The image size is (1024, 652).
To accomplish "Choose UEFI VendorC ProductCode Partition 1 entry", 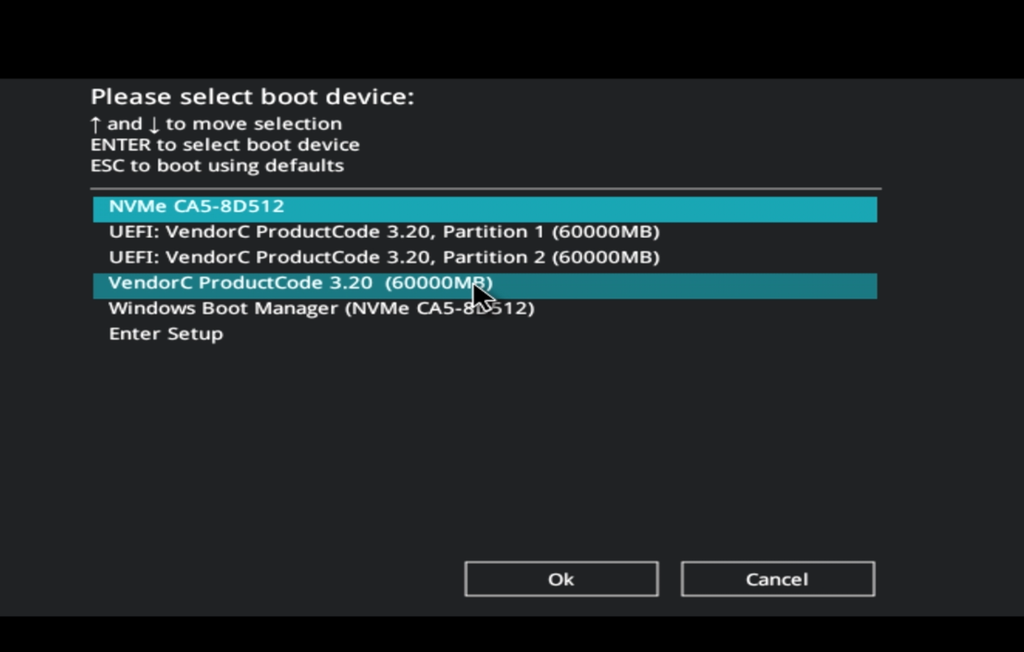I will tap(485, 235).
